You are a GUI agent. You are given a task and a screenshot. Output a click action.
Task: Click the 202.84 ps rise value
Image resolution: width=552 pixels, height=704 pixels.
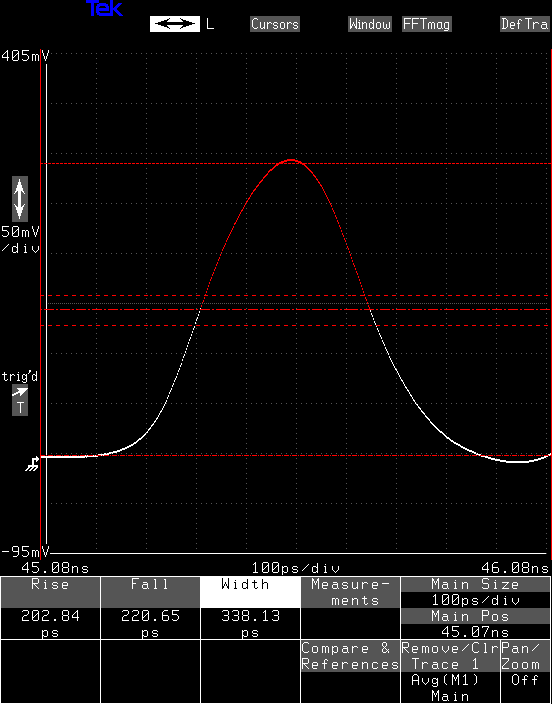[x=50, y=624]
